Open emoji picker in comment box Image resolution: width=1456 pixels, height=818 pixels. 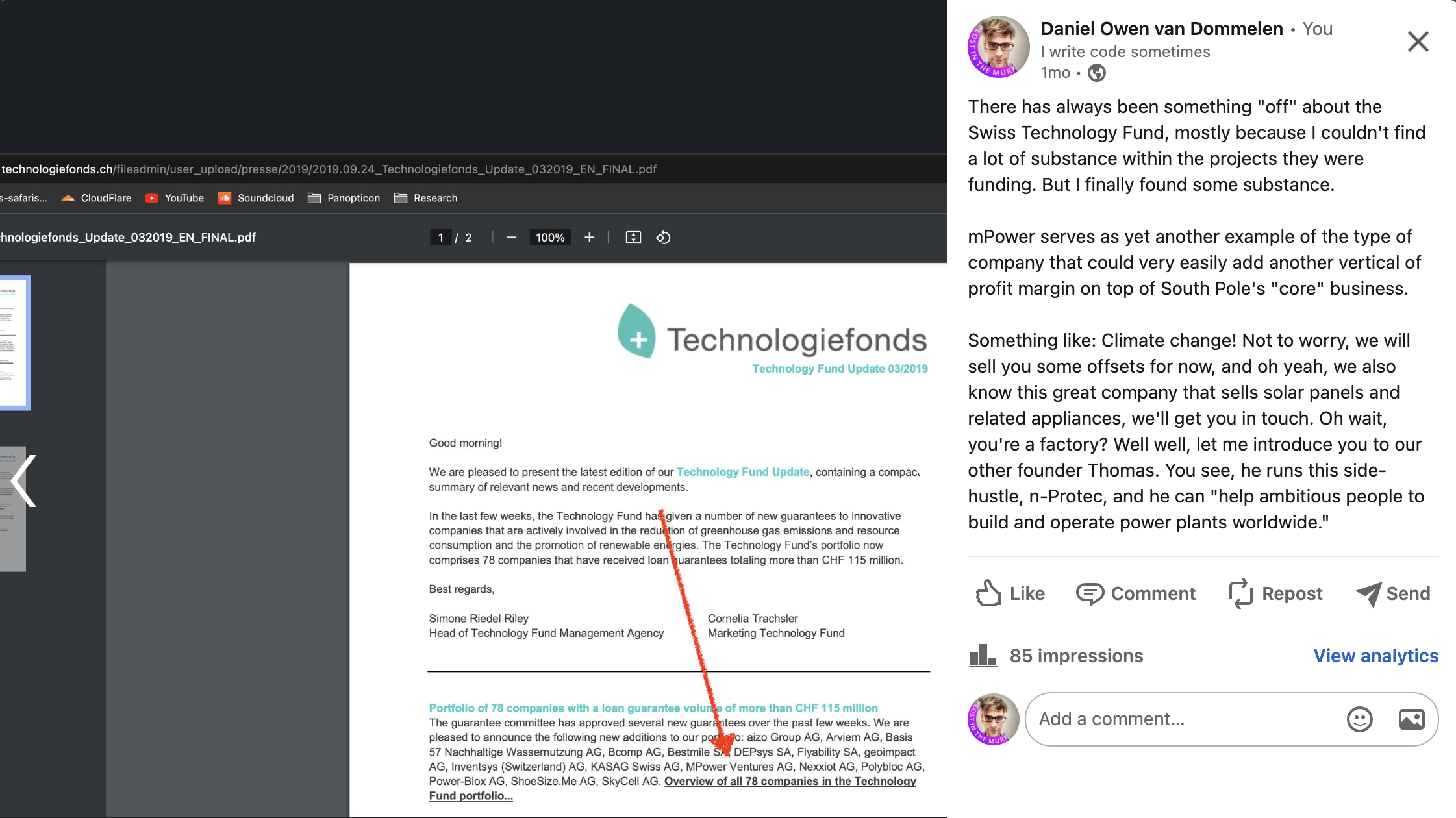coord(1359,719)
